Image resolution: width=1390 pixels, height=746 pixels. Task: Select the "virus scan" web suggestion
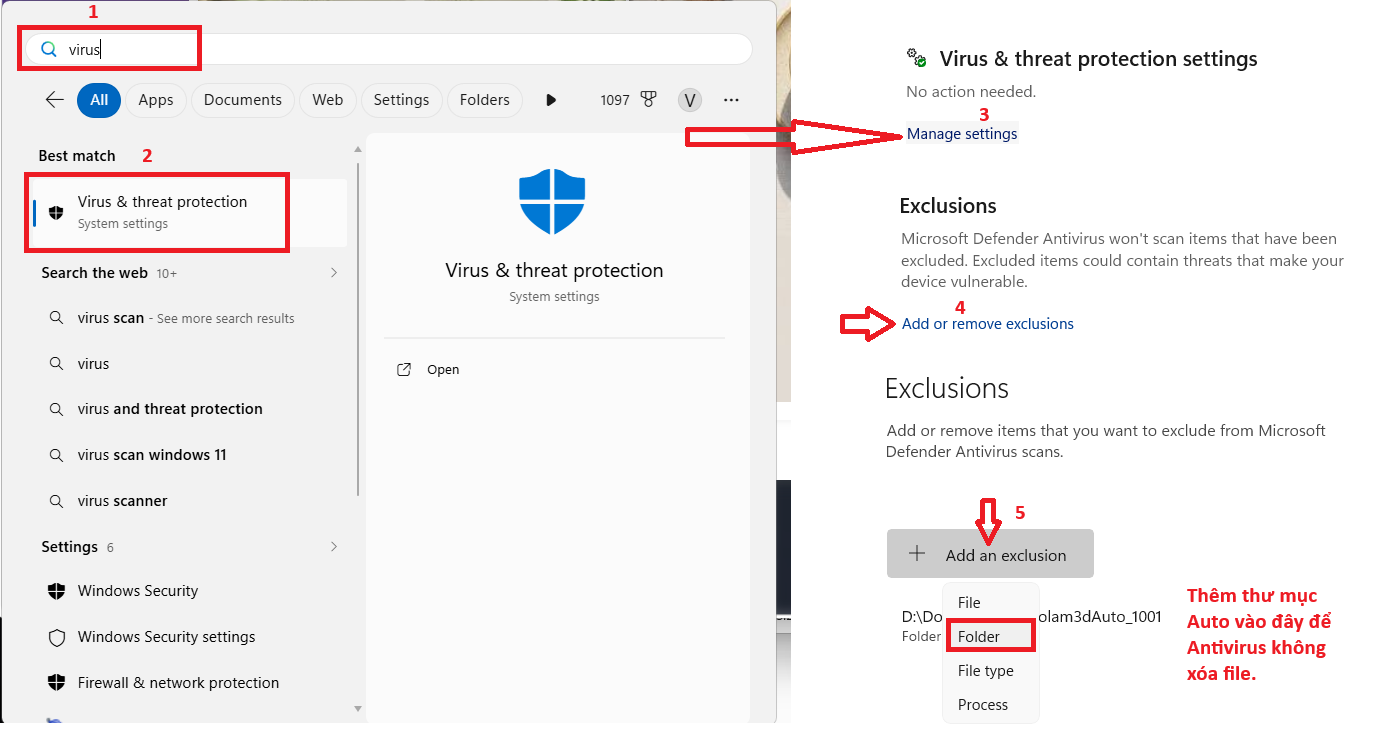tap(188, 318)
